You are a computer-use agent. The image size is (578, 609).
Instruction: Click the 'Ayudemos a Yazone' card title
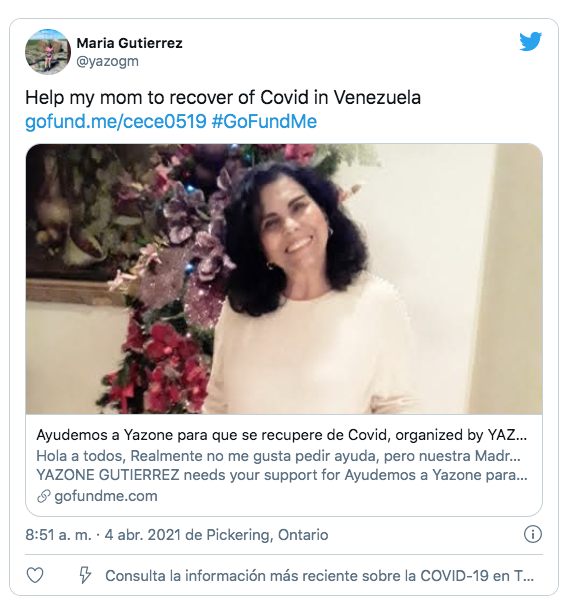point(282,435)
